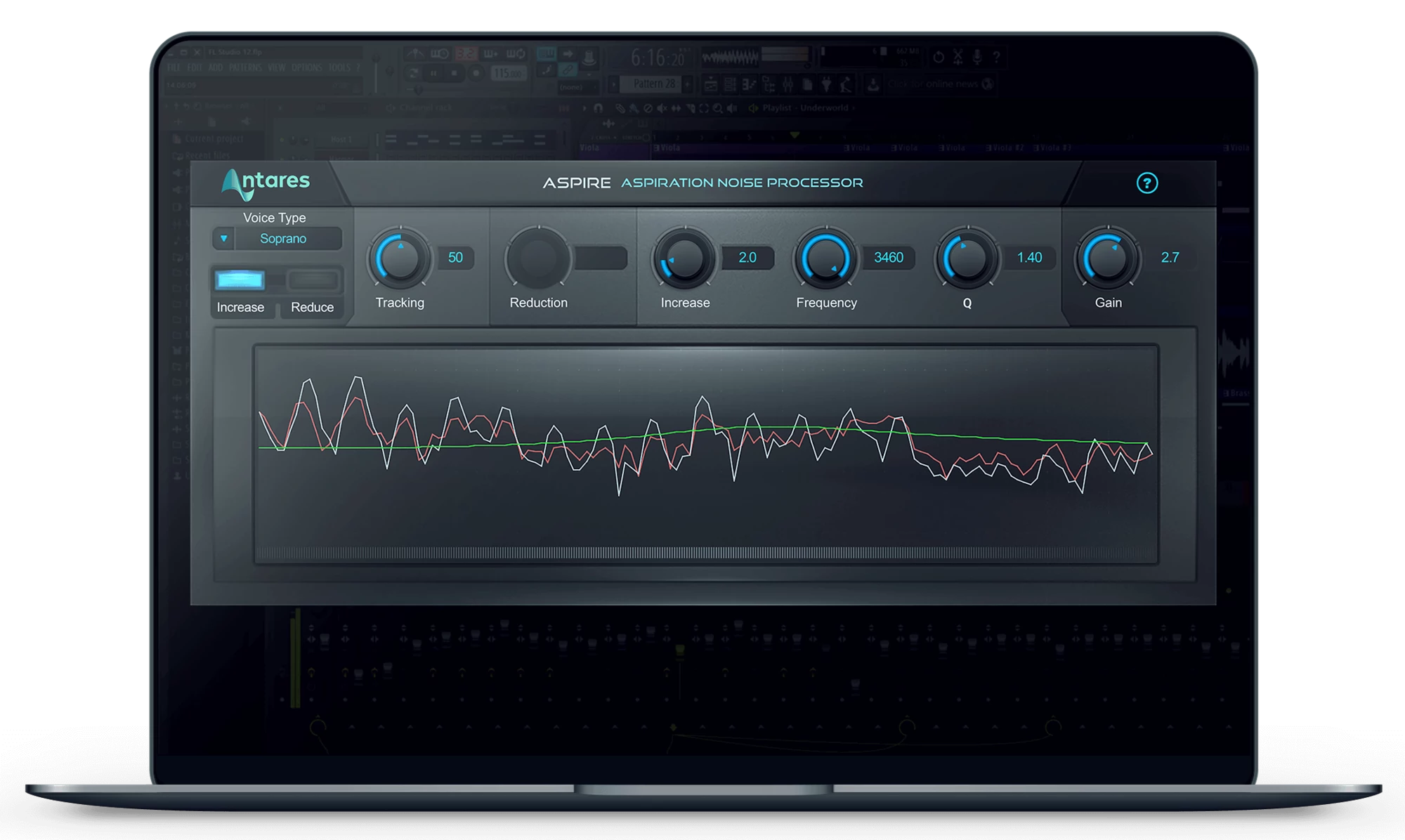Screen dimensions: 1405x840
Task: Open the Antares help question mark
Action: click(1146, 183)
